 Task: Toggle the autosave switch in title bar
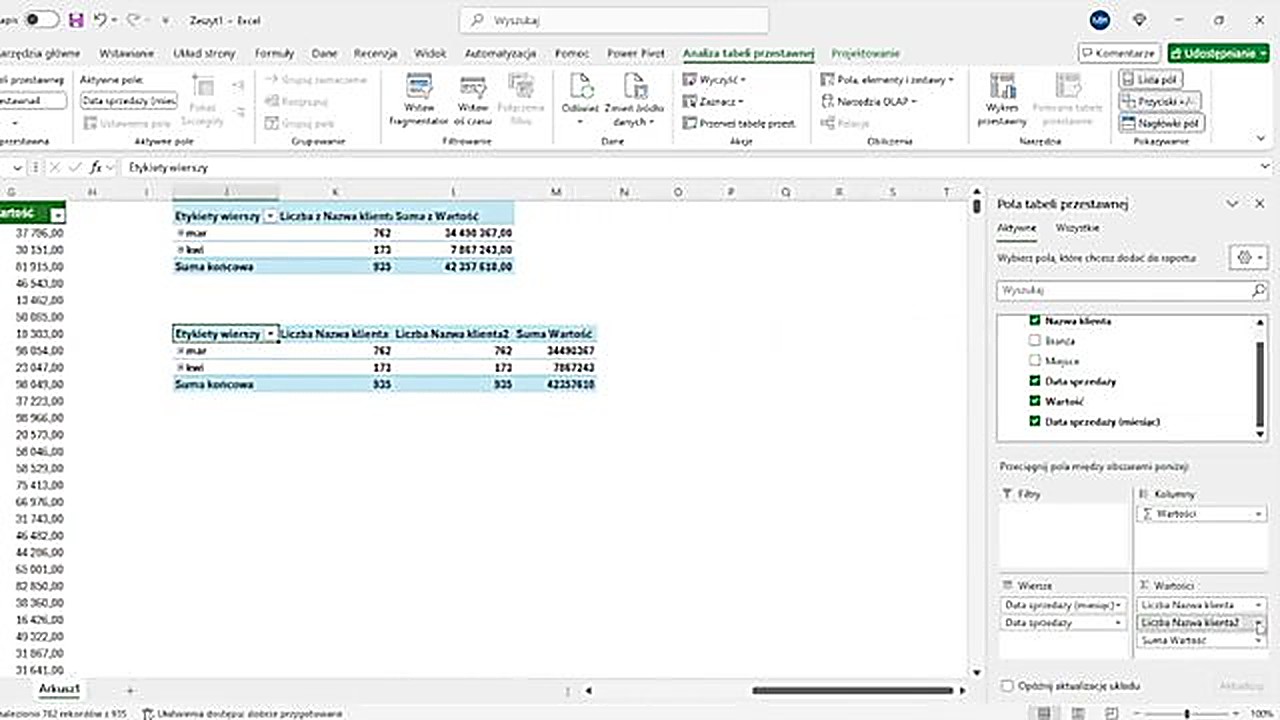coord(41,20)
